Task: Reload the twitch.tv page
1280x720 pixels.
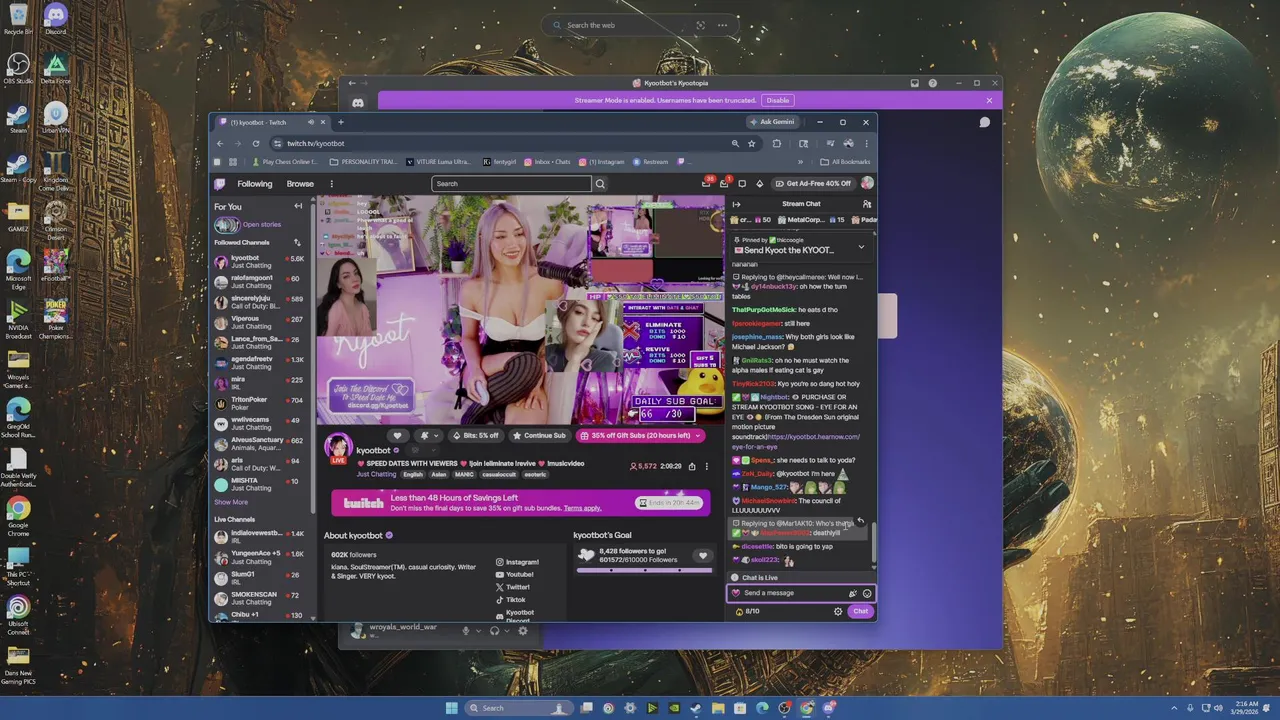Action: [x=256, y=143]
